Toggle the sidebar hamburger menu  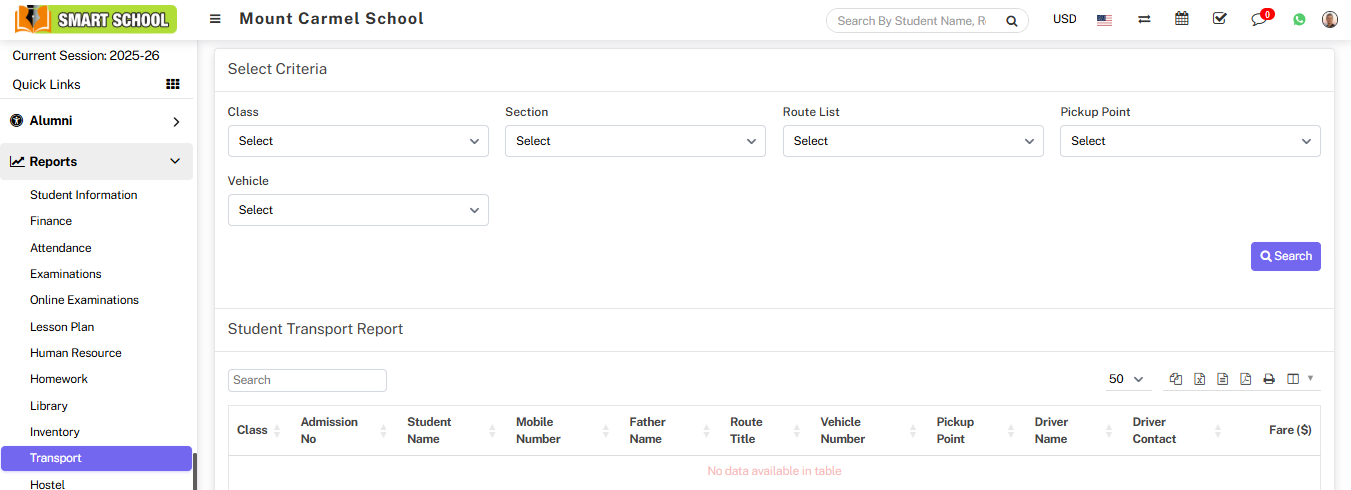pos(215,19)
